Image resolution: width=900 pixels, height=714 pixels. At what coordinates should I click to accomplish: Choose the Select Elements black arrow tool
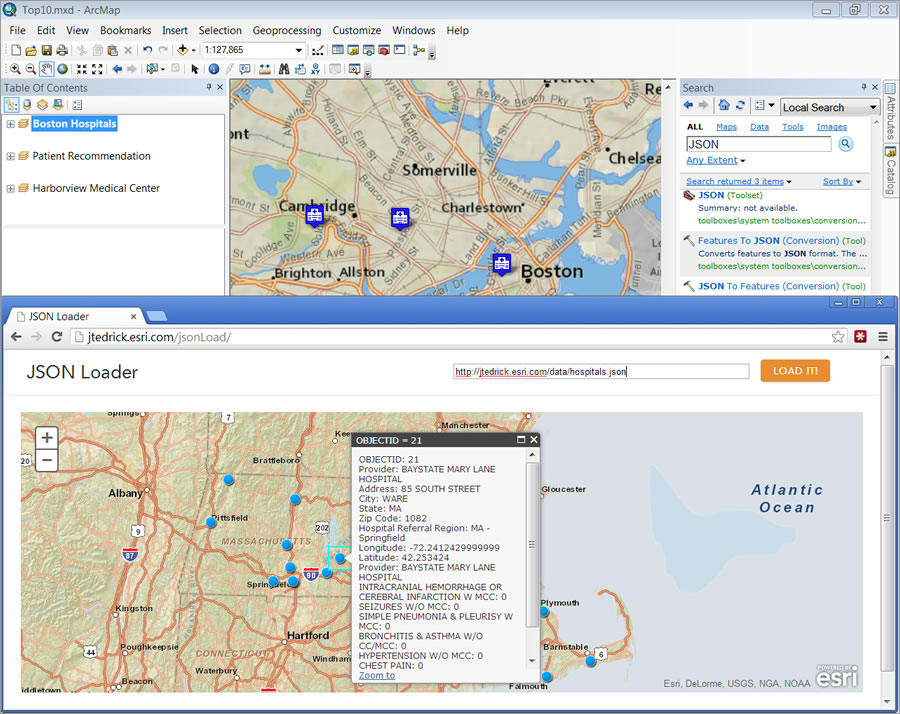click(x=195, y=69)
